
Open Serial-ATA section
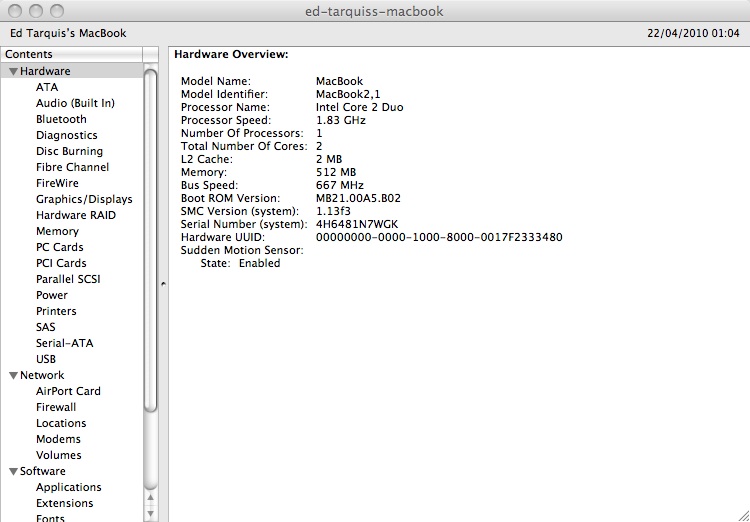(x=65, y=343)
